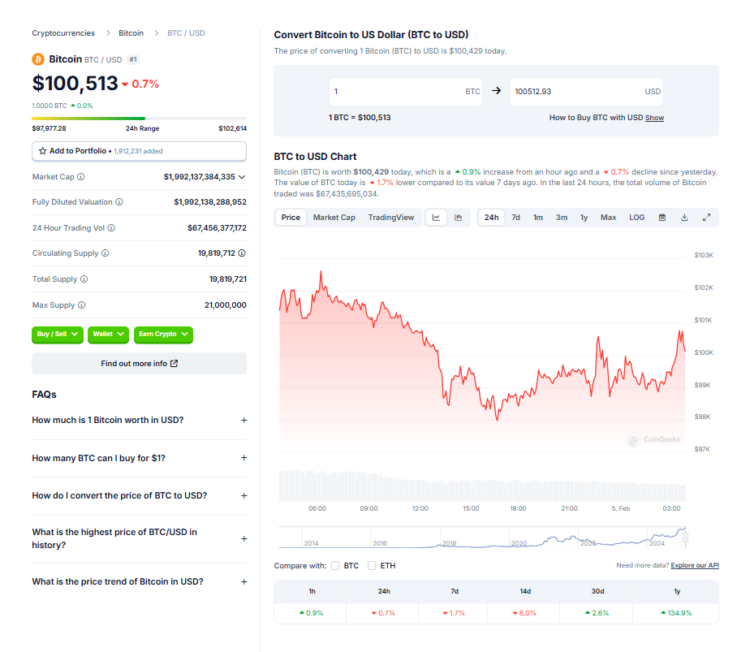
Task: Click Add to Portfolio button
Action: 139,151
